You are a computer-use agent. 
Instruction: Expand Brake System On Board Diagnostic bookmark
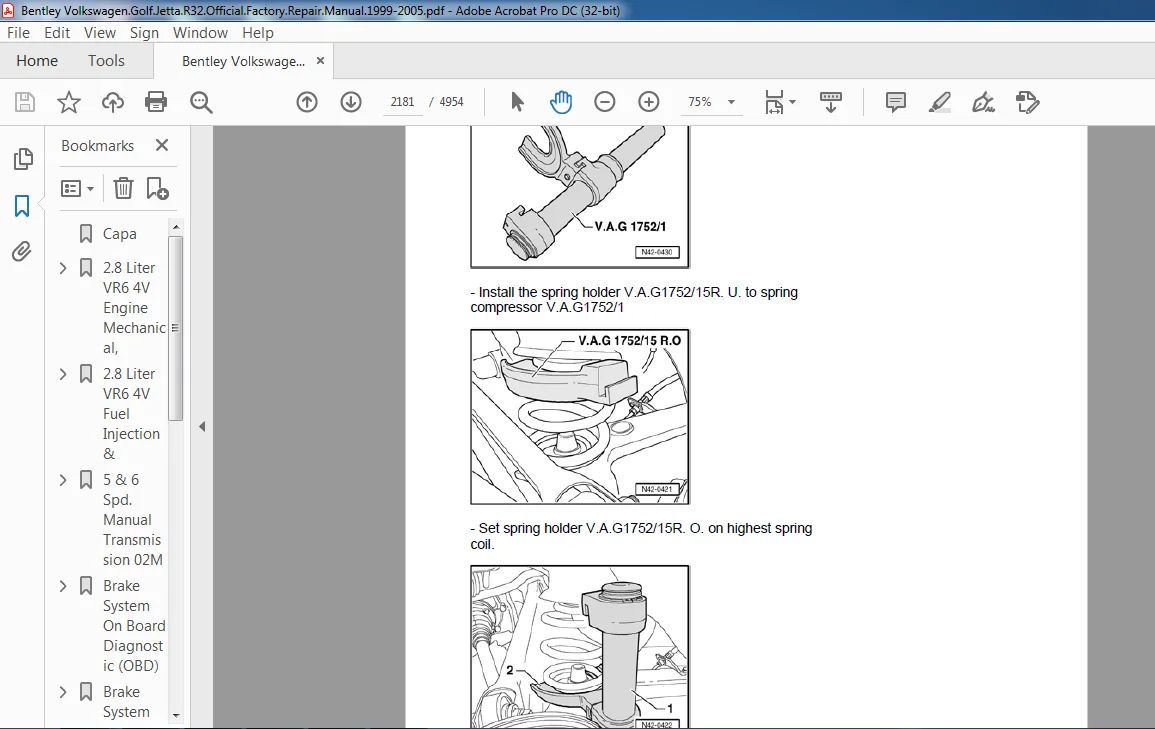63,586
